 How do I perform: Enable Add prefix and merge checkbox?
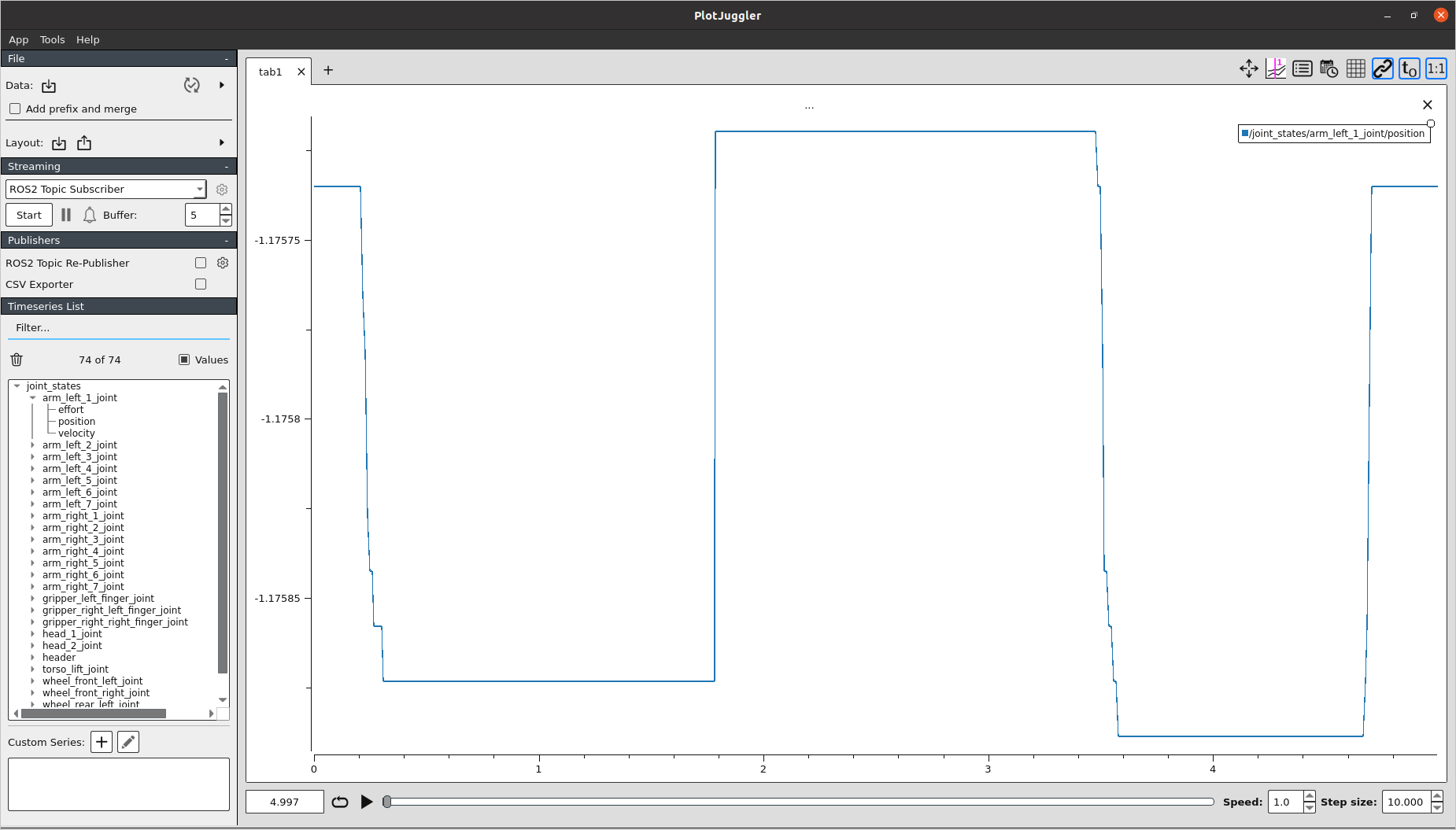15,109
